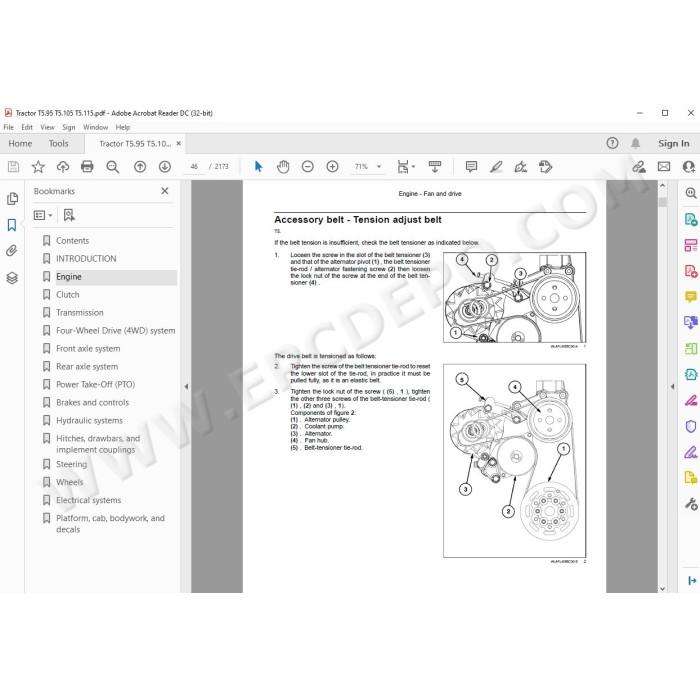Go to next page with down arrow

(165, 167)
